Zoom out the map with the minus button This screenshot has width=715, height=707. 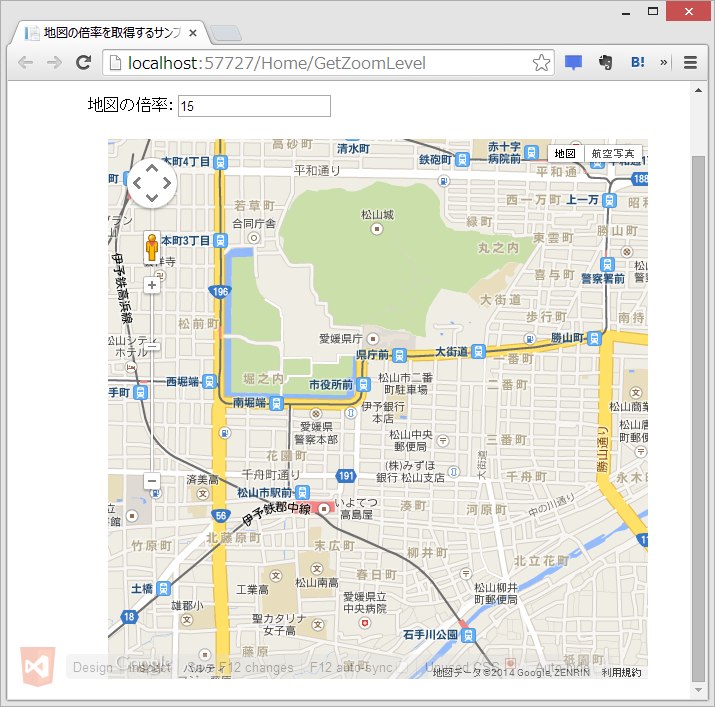tap(152, 481)
